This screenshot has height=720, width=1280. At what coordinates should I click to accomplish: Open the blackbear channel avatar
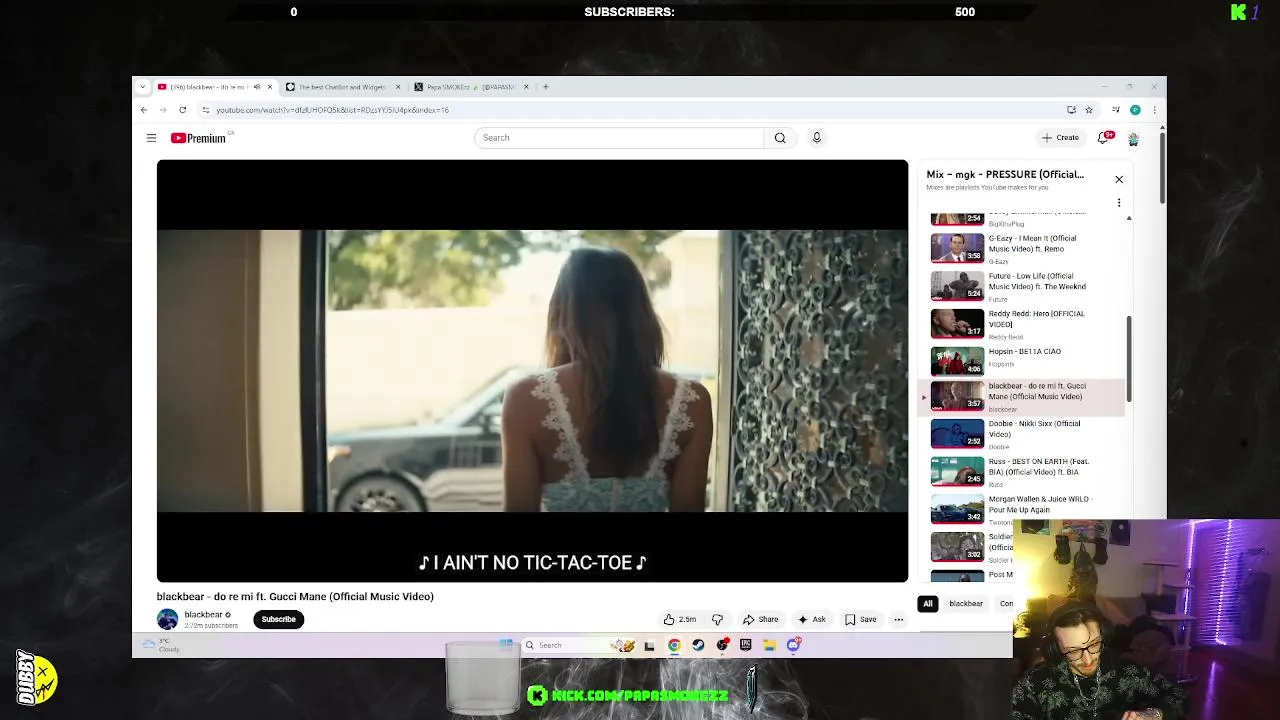[167, 620]
